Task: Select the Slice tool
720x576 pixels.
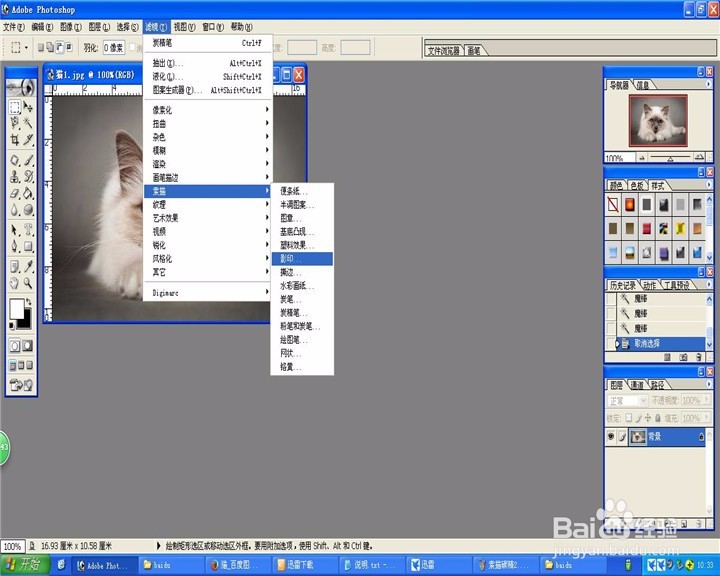Action: [x=28, y=139]
